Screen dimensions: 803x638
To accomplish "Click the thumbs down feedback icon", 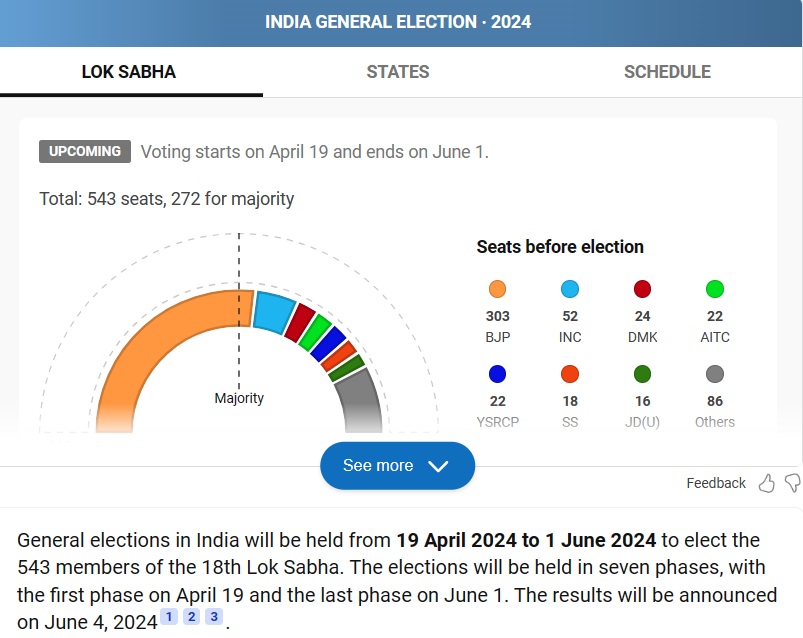I will [793, 483].
